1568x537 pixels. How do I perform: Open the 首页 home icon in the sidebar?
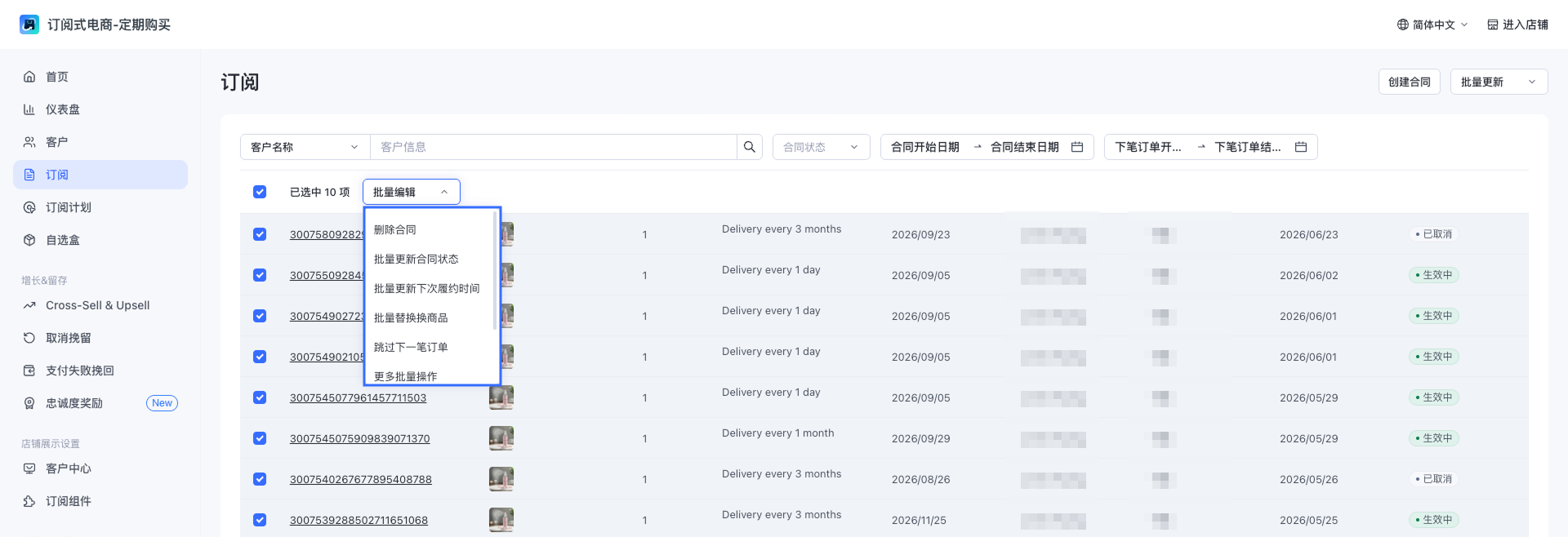point(29,77)
